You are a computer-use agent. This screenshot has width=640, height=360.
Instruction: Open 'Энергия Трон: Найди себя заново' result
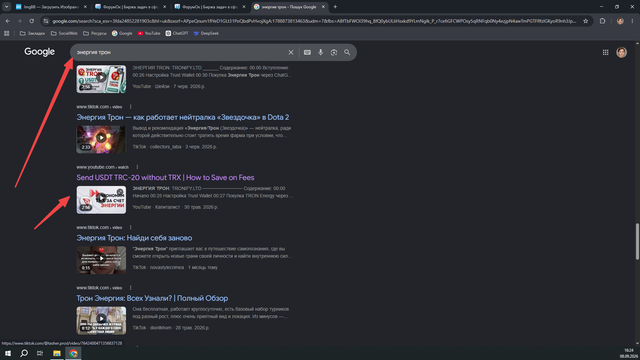[134, 238]
